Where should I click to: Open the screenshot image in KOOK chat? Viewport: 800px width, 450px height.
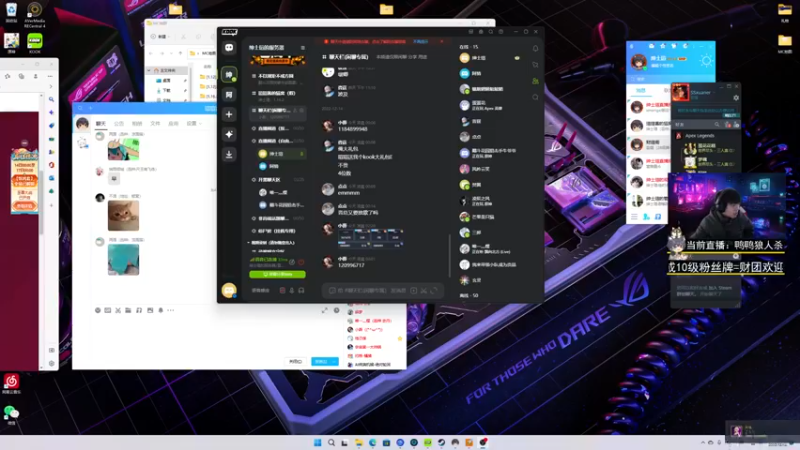coord(371,238)
